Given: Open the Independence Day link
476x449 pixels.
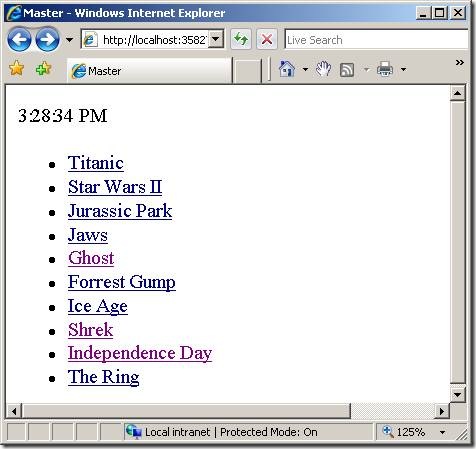Looking at the screenshot, I should pyautogui.click(x=140, y=353).
